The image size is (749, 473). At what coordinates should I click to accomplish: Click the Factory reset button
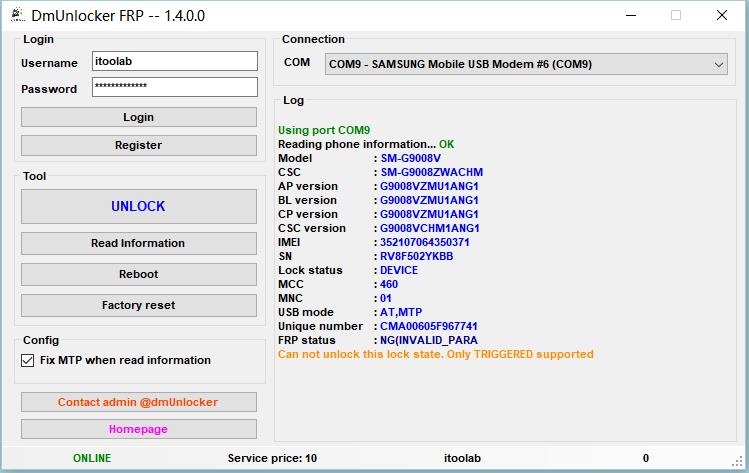click(x=139, y=305)
